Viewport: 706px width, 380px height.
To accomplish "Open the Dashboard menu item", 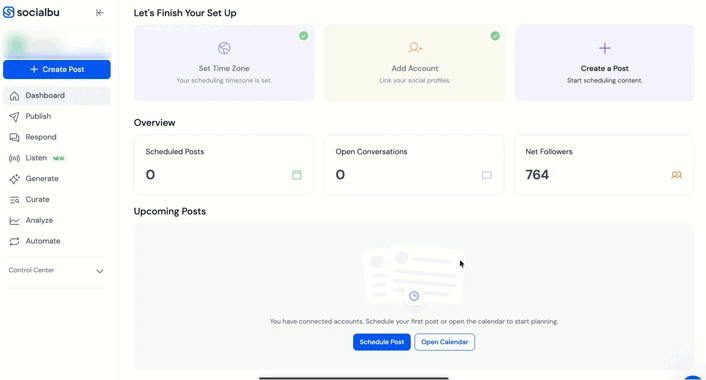I will click(57, 95).
